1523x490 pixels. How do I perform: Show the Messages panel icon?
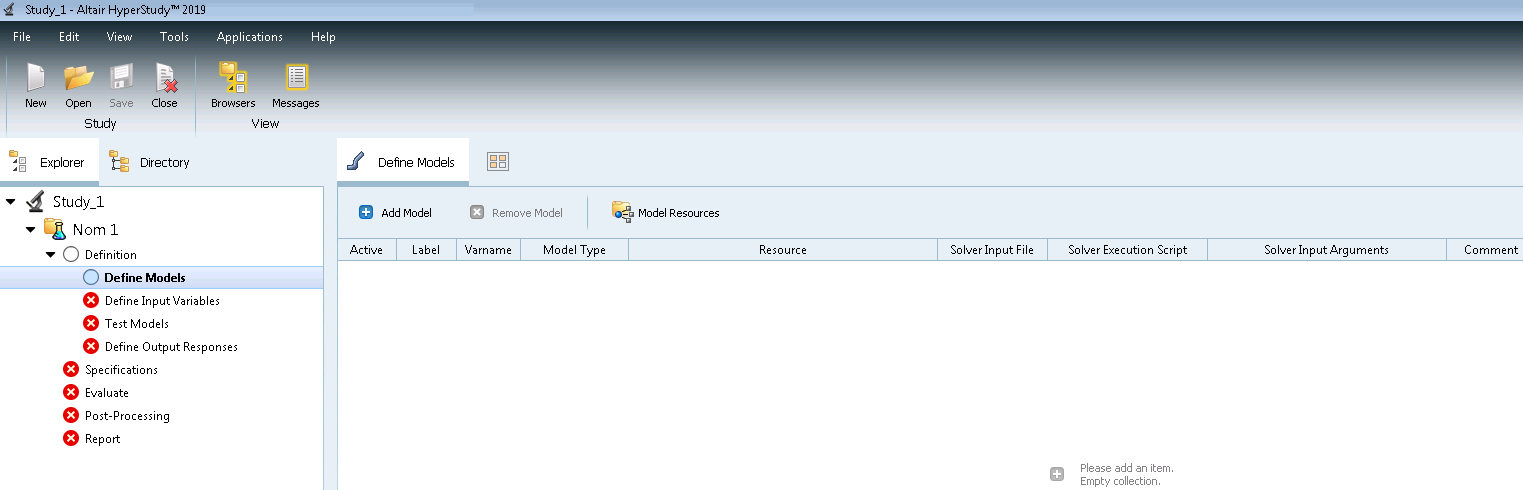(x=296, y=79)
